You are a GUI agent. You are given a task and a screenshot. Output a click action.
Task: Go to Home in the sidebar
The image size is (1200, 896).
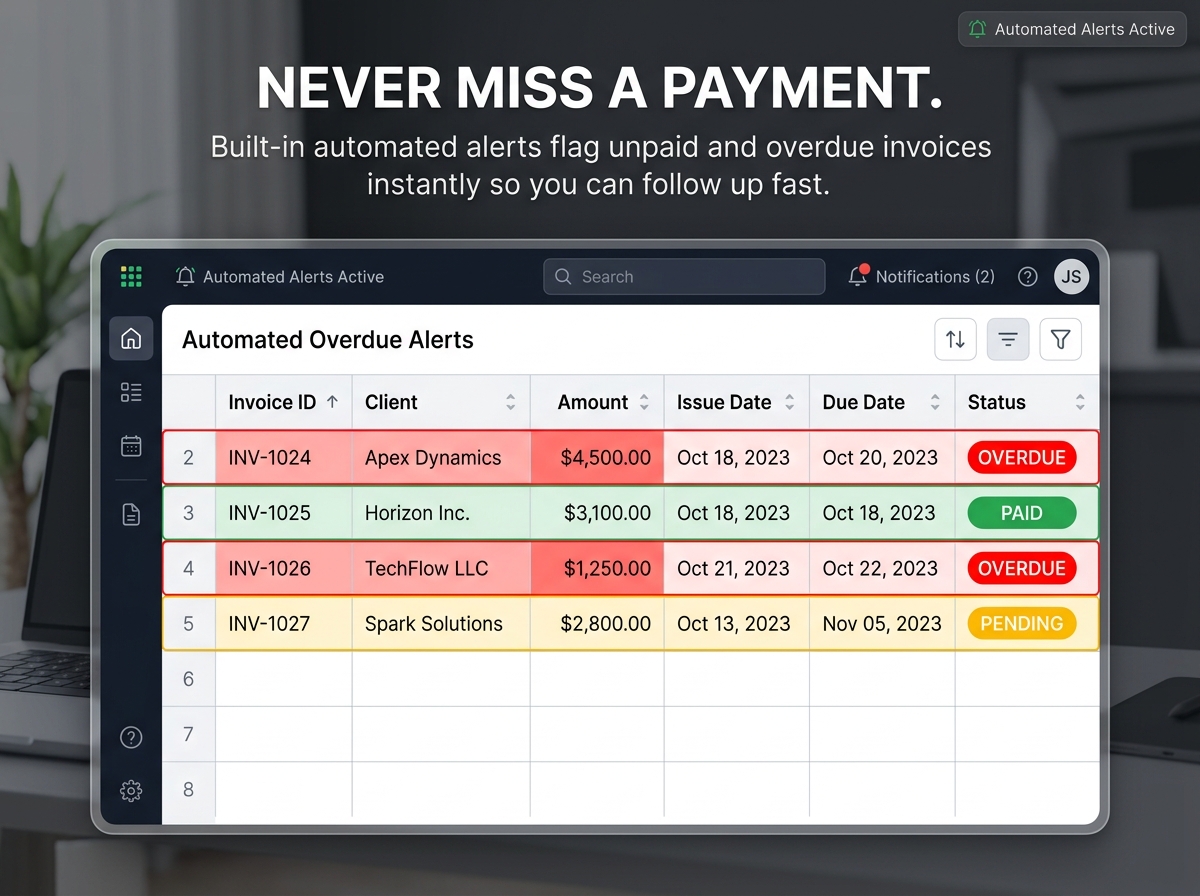pyautogui.click(x=131, y=339)
